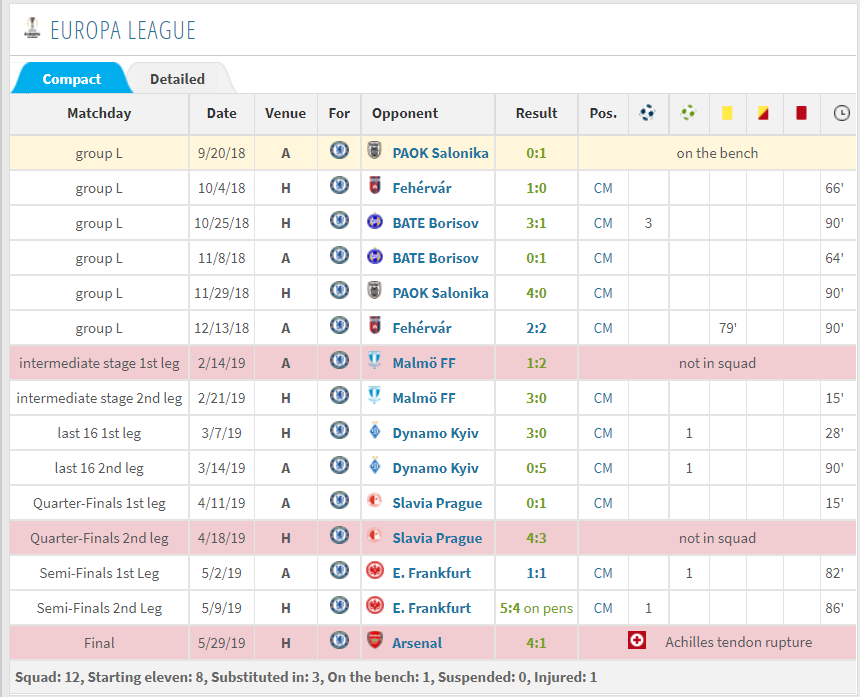Click Dynamo Kyiv crest in 3/14/19 row

coord(375,466)
